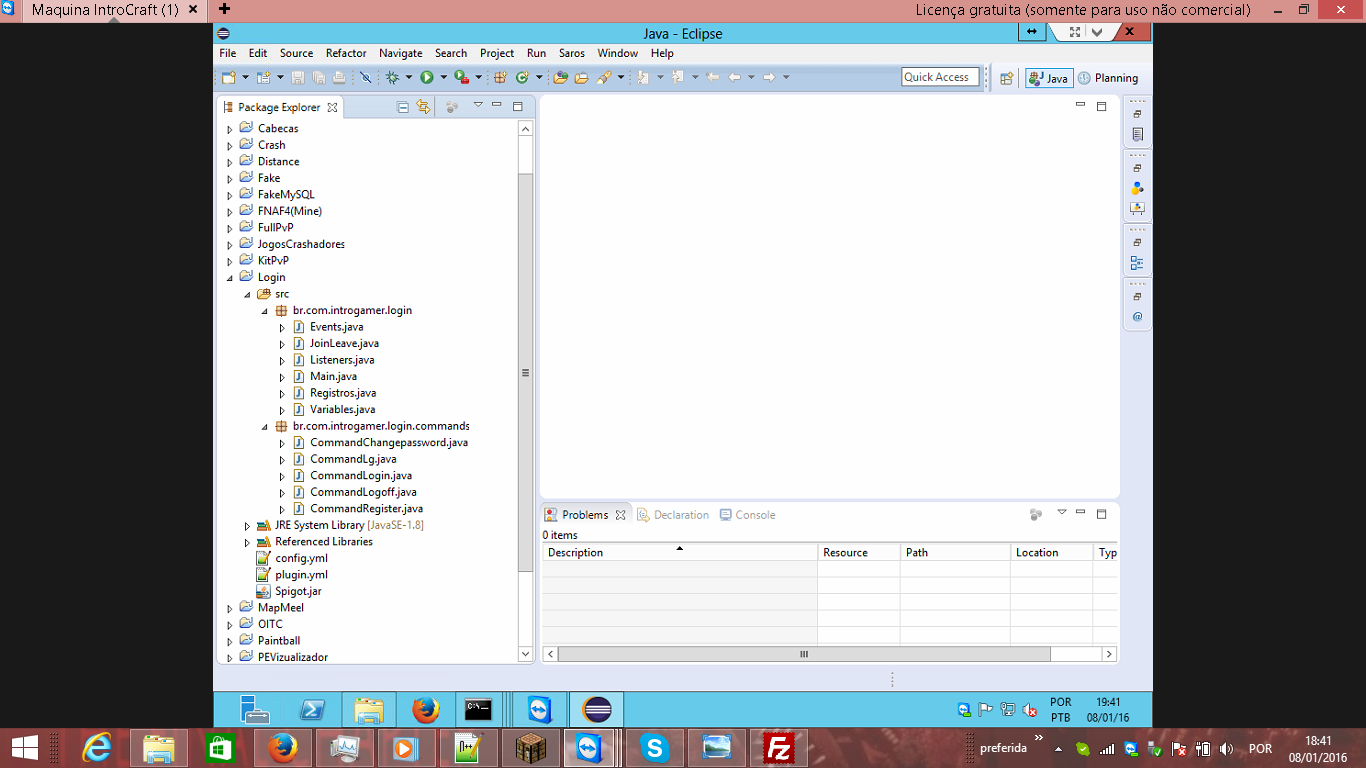Open the File menu
Viewport: 1366px width, 768px height.
pos(228,53)
